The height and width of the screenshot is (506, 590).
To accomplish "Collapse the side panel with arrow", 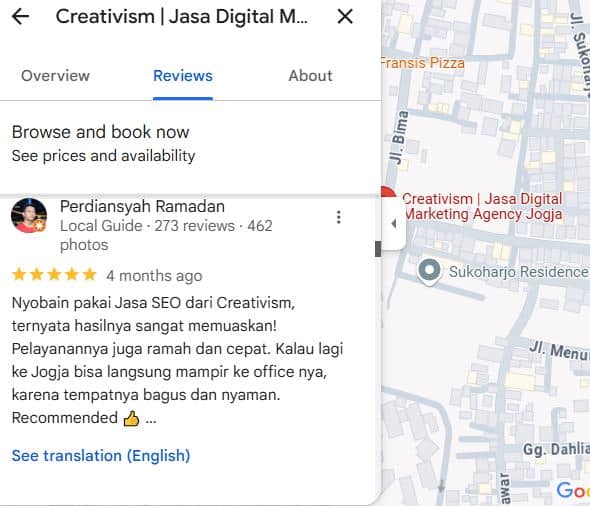I will coord(394,223).
